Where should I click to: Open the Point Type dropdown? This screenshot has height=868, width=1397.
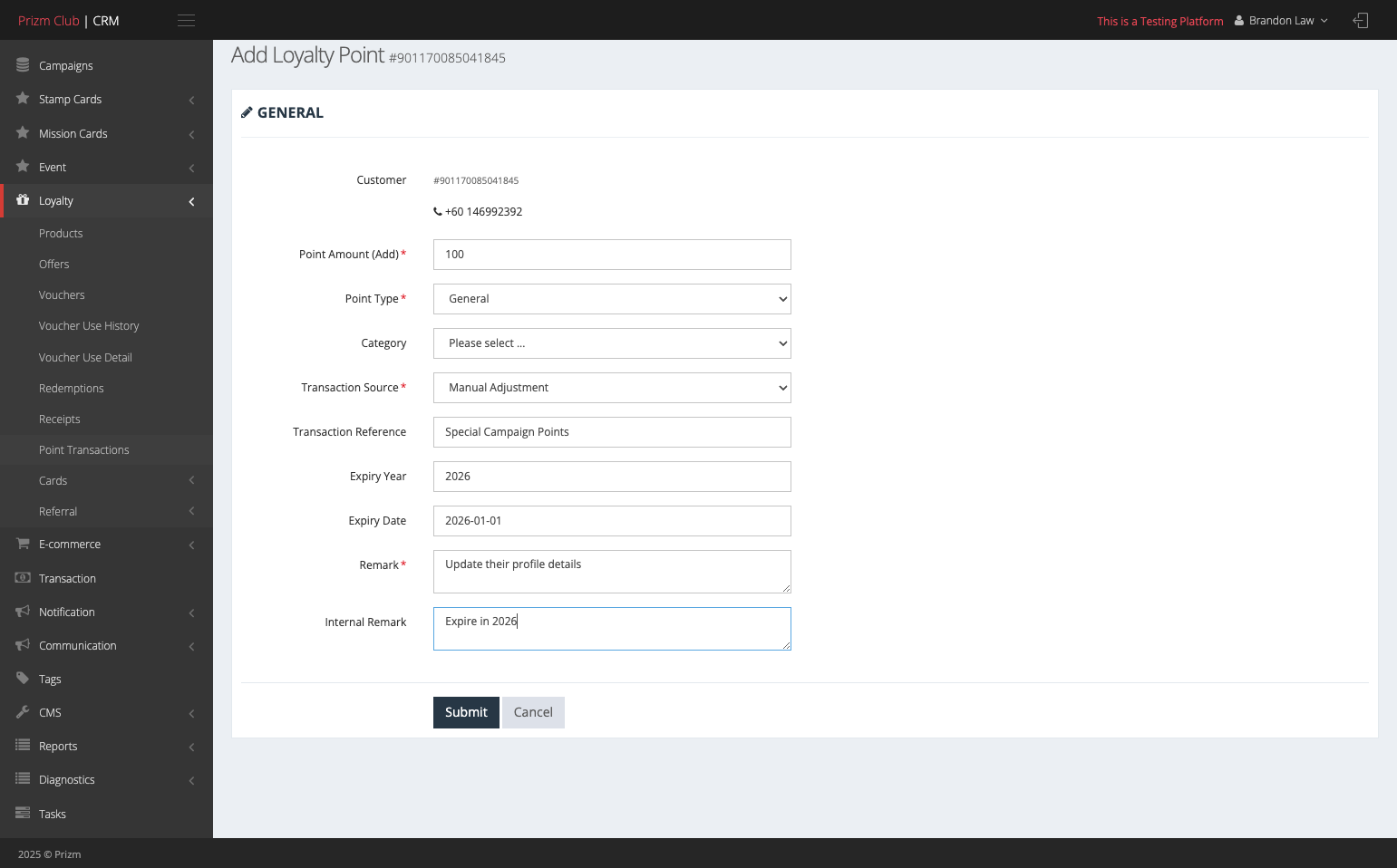(x=612, y=299)
